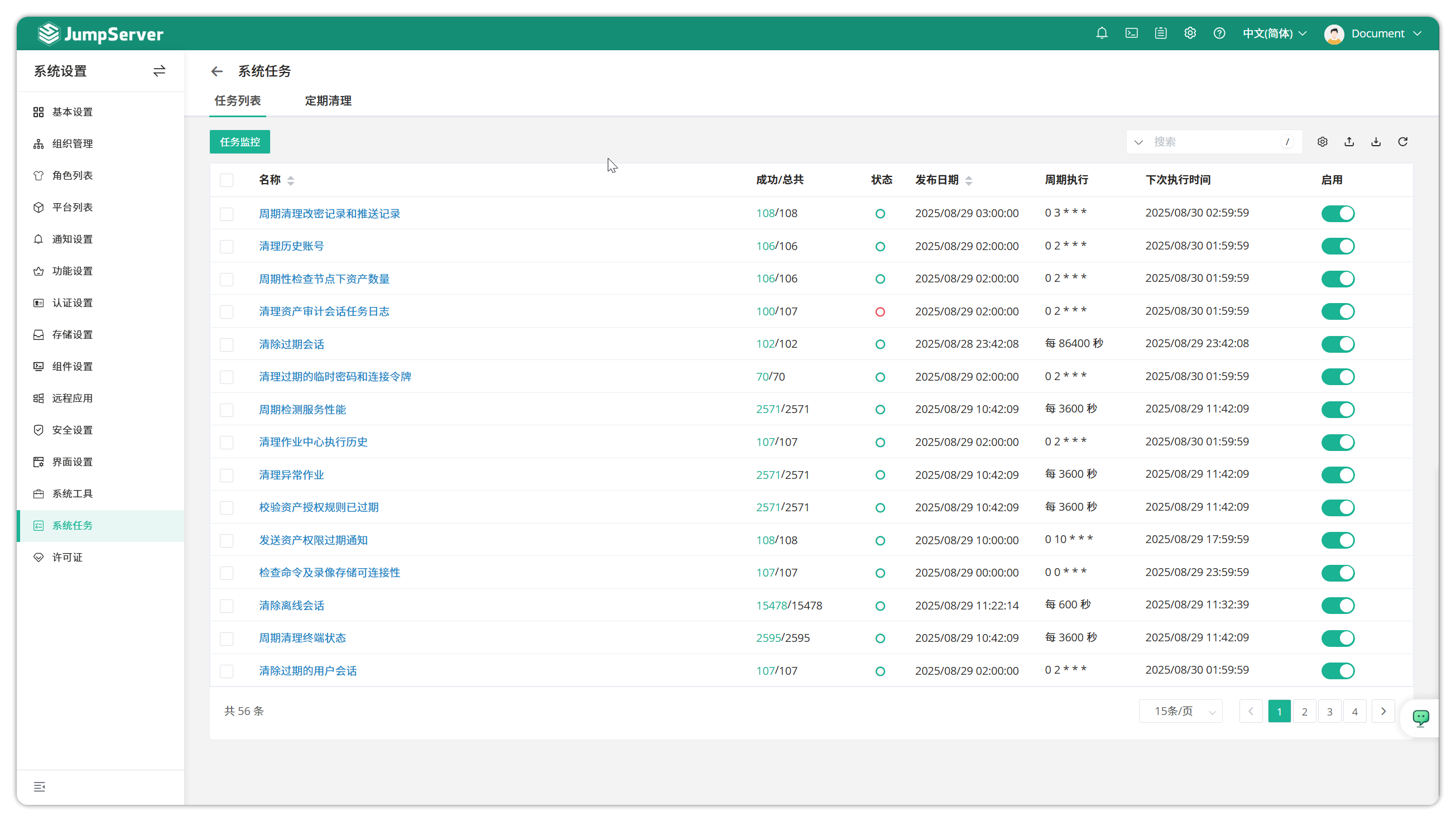Tick the select-all checkbox in table header
1456x816 pixels.
point(227,180)
